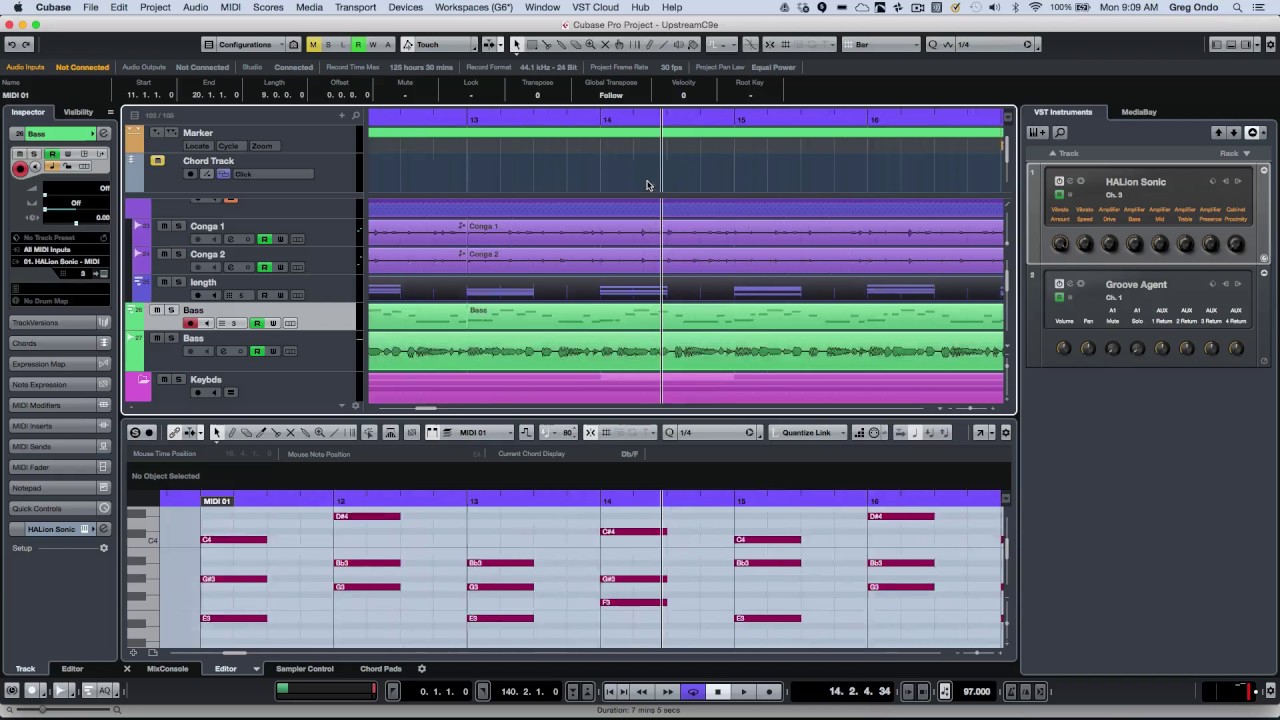Solo the Keybds track

pos(178,379)
